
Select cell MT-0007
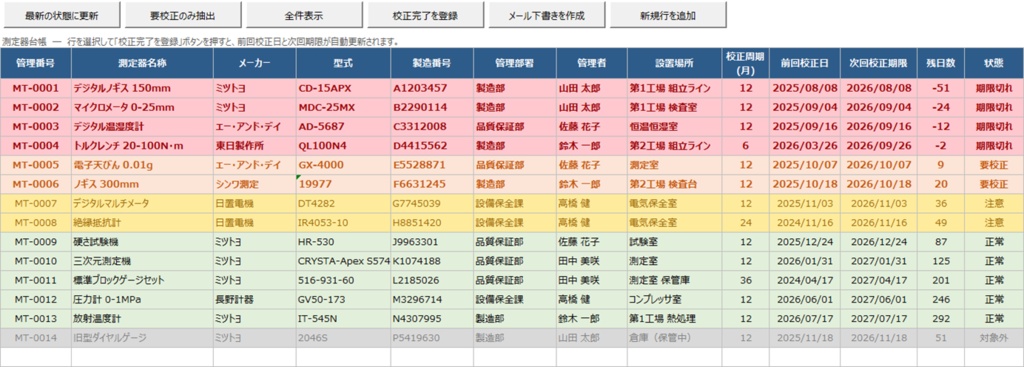[x=36, y=204]
